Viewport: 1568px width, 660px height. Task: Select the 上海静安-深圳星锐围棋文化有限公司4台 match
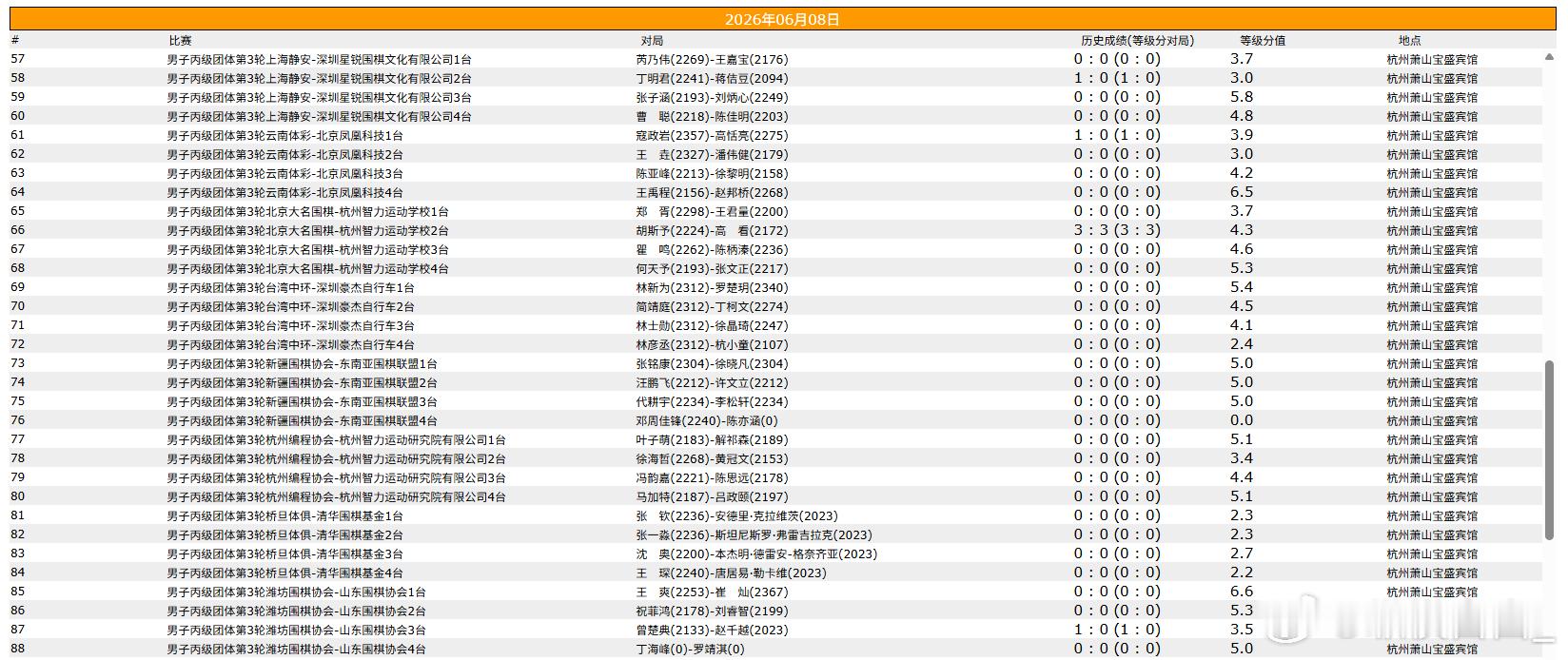click(x=319, y=116)
